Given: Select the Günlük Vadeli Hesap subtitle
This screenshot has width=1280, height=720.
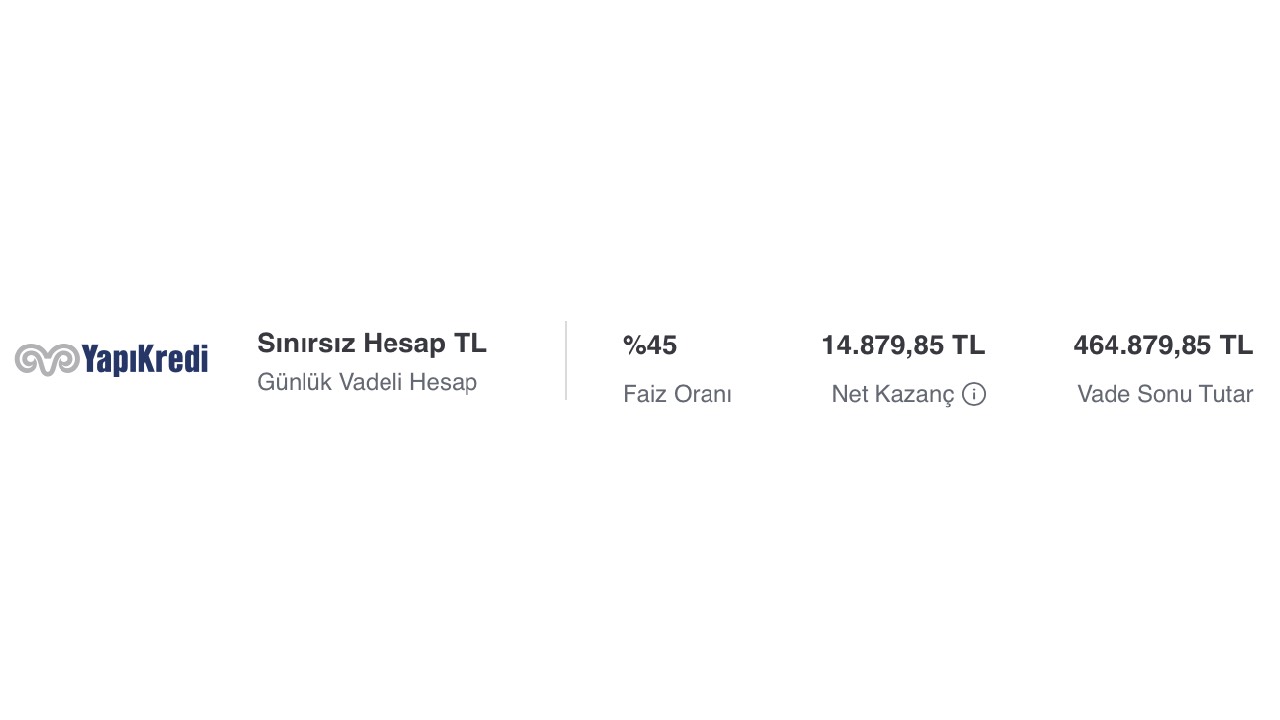Looking at the screenshot, I should click(x=366, y=382).
